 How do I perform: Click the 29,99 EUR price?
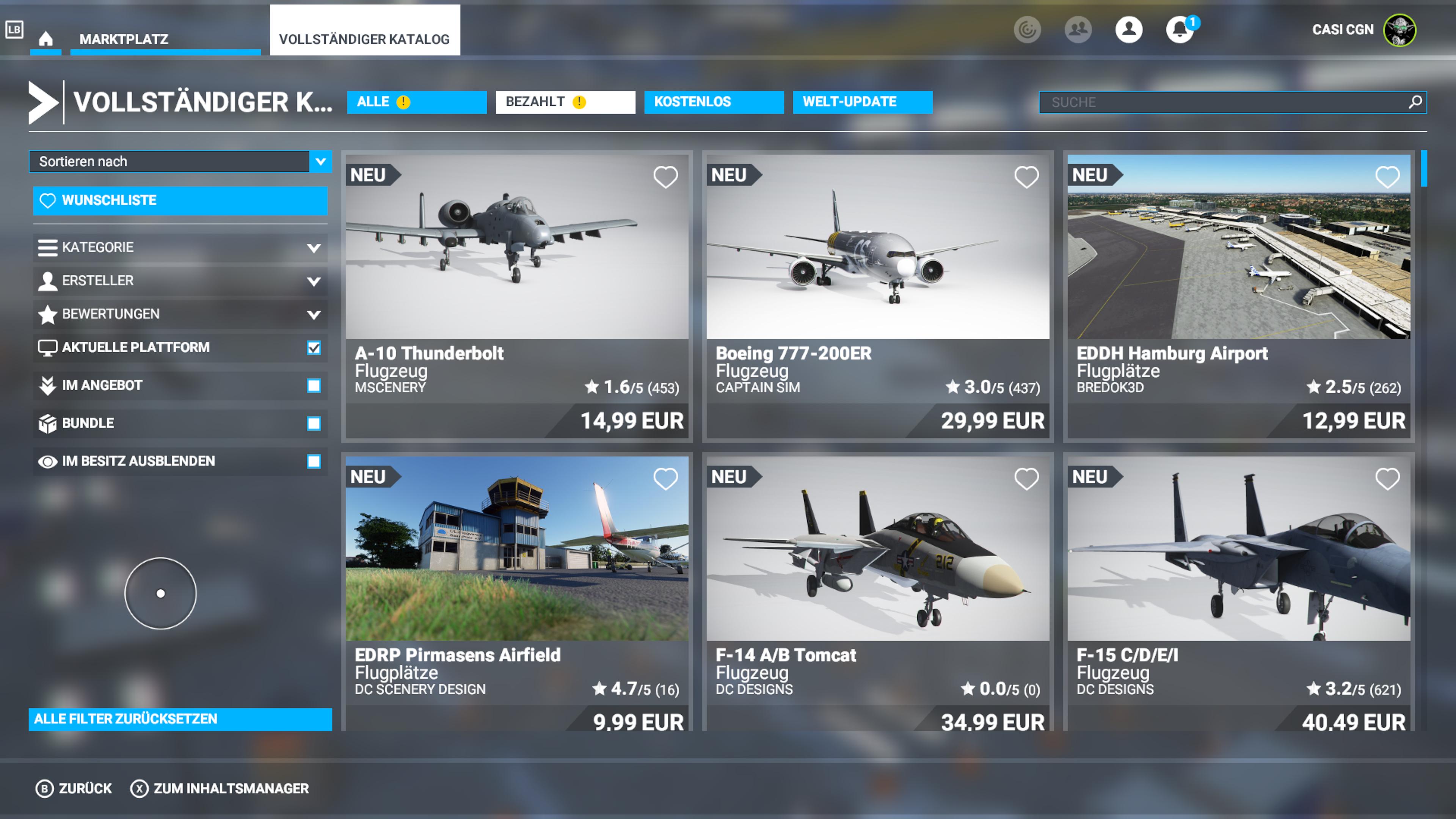pyautogui.click(x=993, y=421)
